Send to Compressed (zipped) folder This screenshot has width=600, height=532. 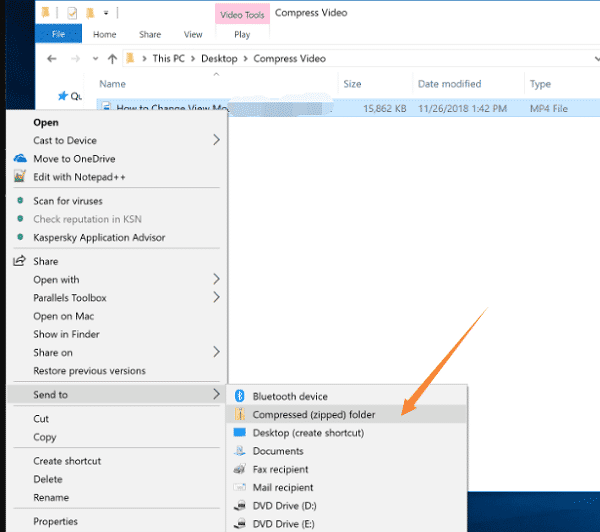(x=347, y=415)
